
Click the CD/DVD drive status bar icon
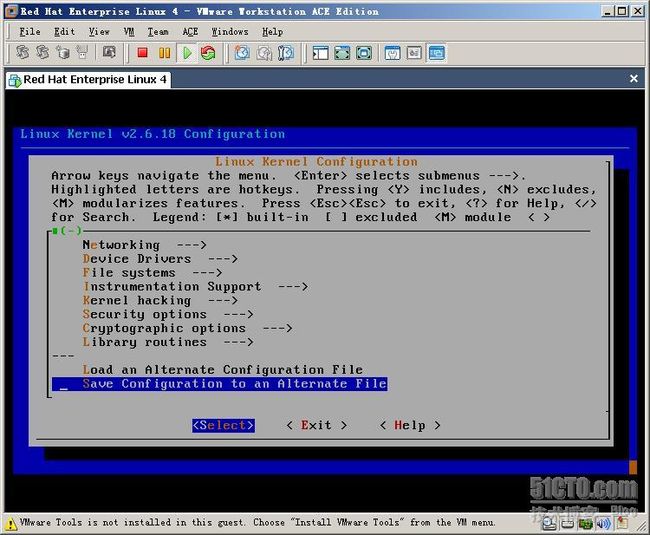550,524
